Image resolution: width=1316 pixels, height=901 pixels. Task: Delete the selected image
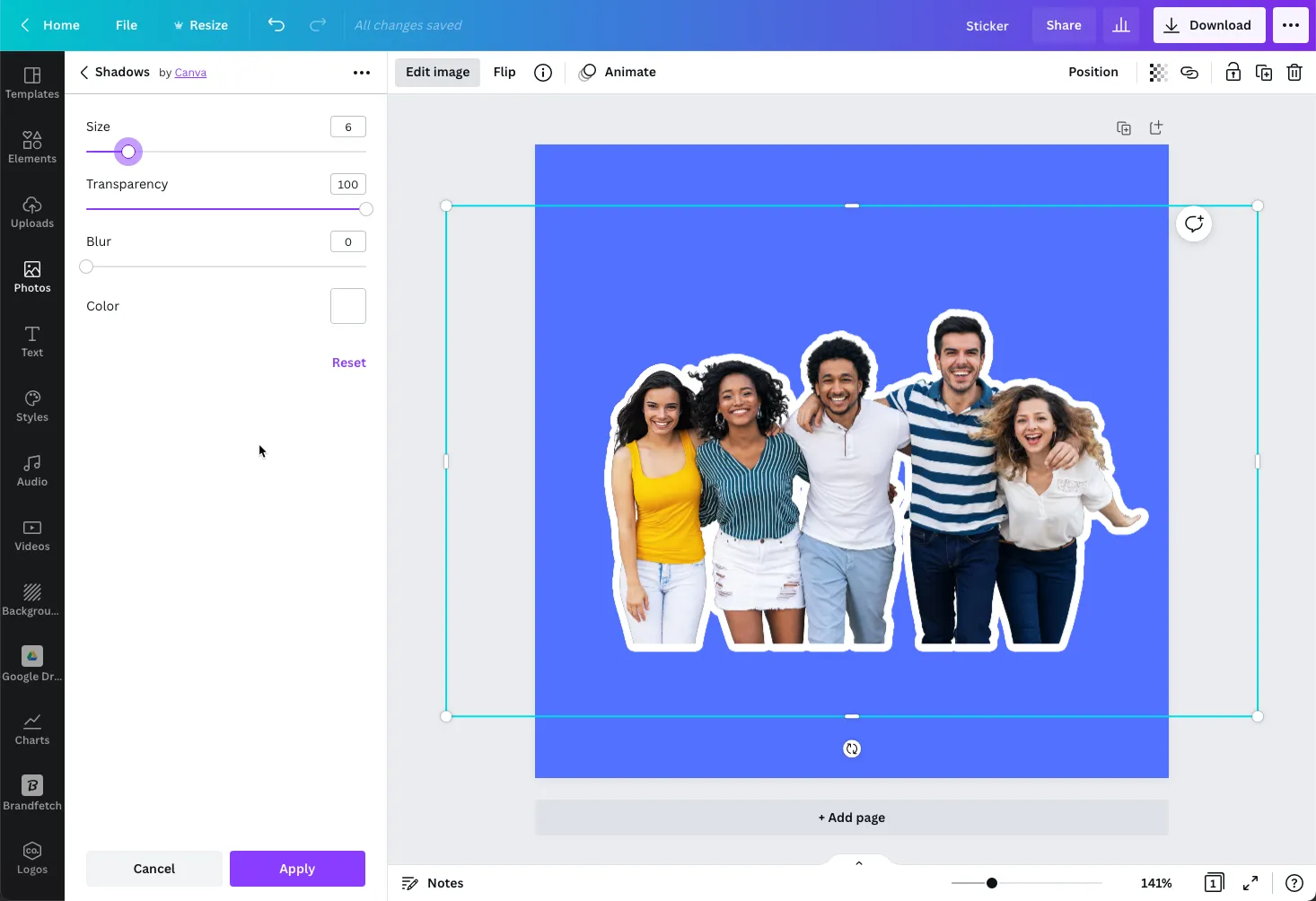[x=1294, y=72]
